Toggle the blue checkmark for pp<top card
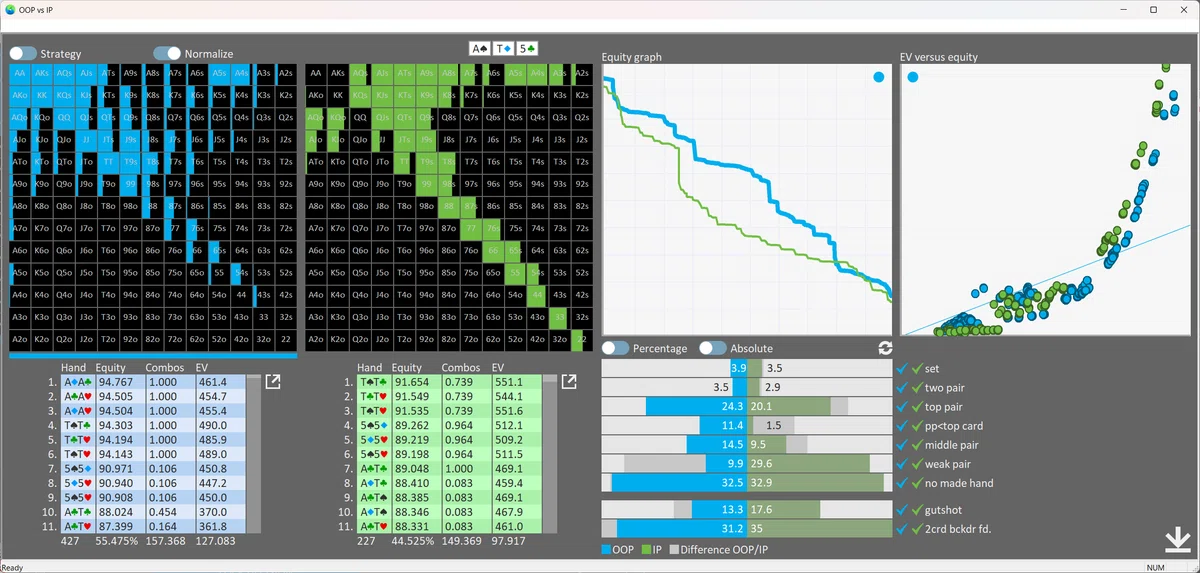 (902, 426)
